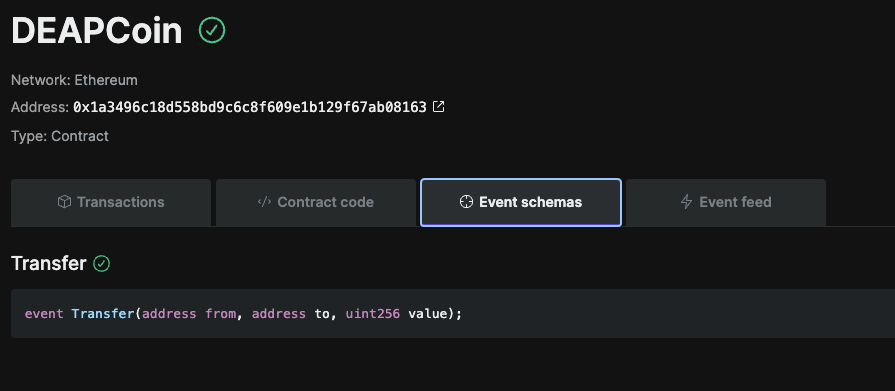
Task: Click the 'event' keyword in the code block
Action: click(x=44, y=313)
